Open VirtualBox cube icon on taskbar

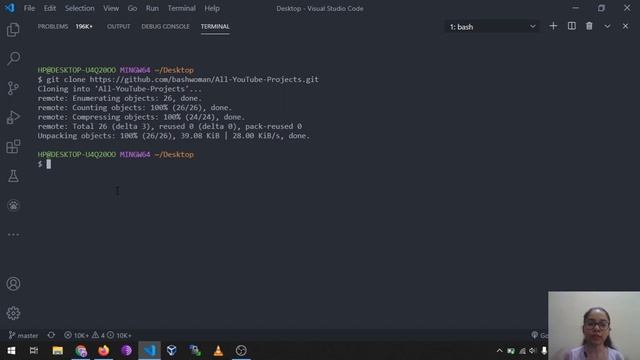171,350
